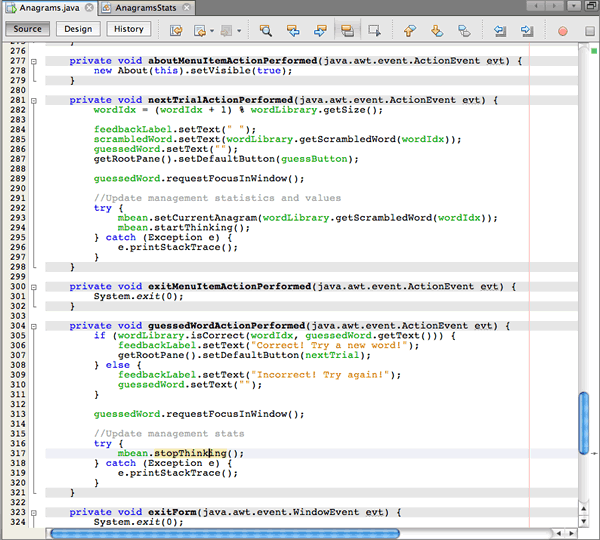Viewport: 600px width, 540px height.
Task: Switch the editor to Design view
Action: 78,29
